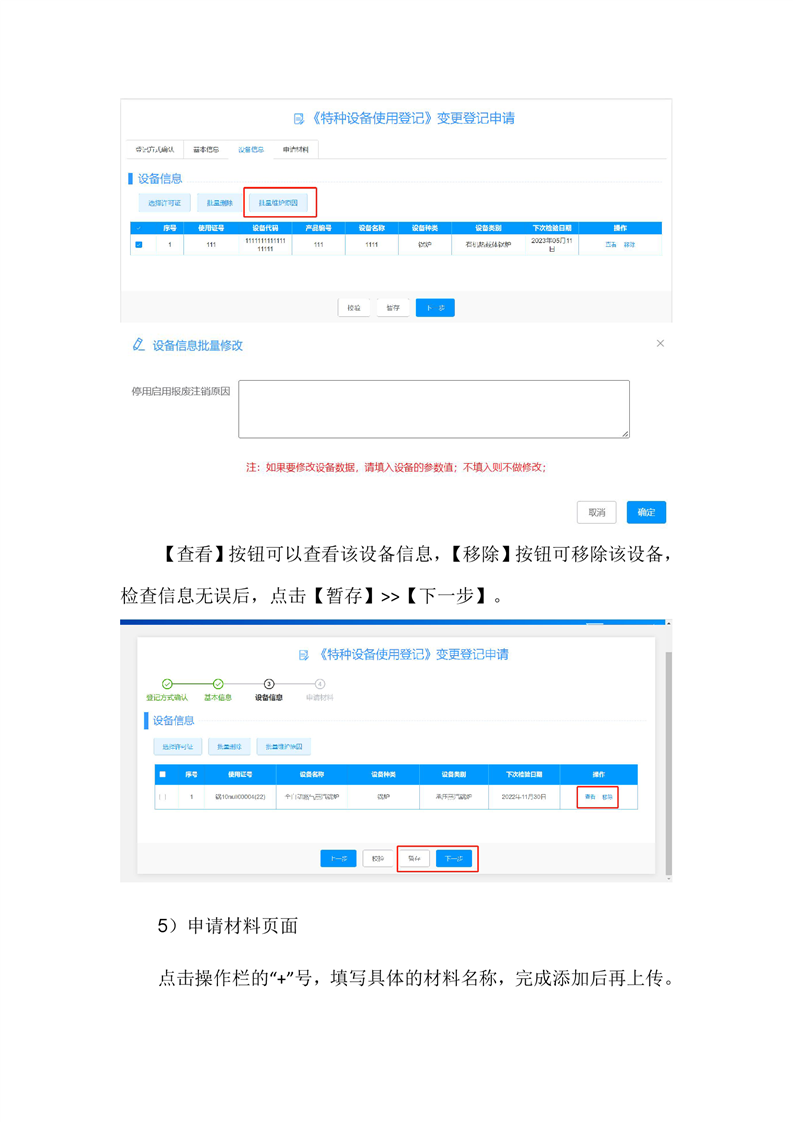The image size is (793, 1122).
Task: Click the lower screenshot's vertical scrollbar
Action: [668, 750]
